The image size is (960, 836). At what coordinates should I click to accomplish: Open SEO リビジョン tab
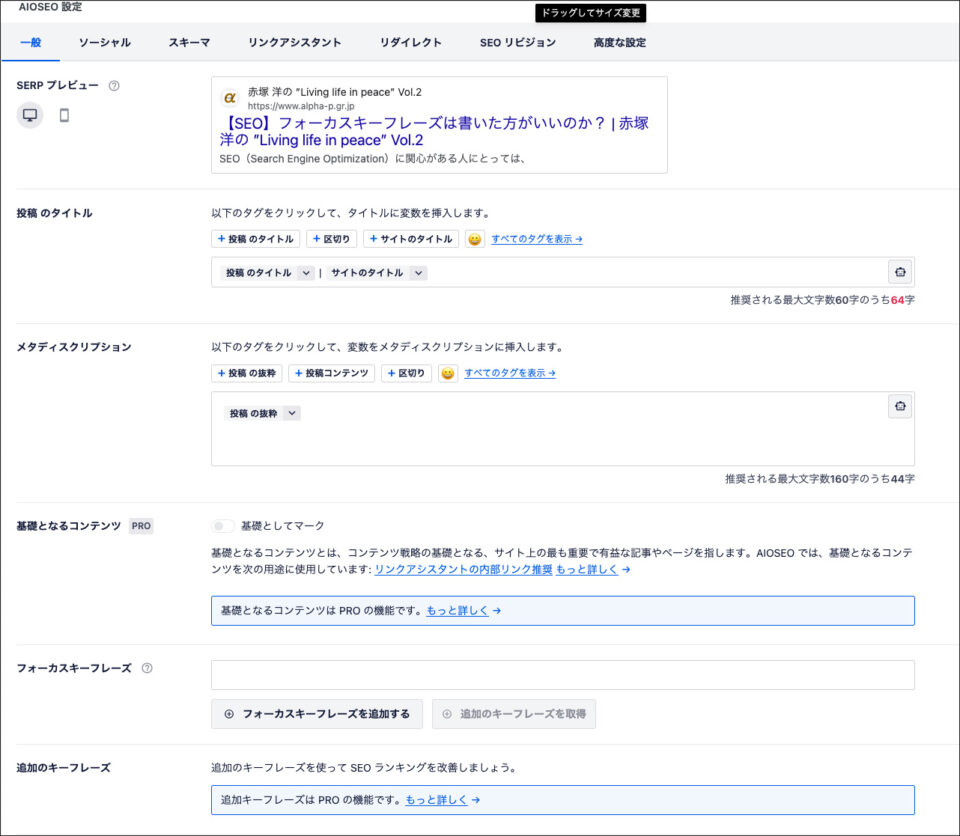[x=518, y=42]
